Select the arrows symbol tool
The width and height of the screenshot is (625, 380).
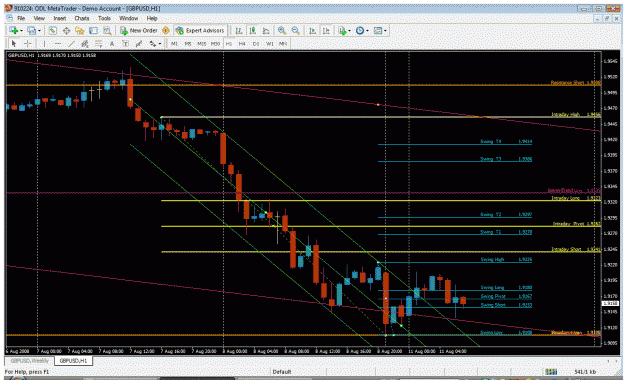point(153,43)
